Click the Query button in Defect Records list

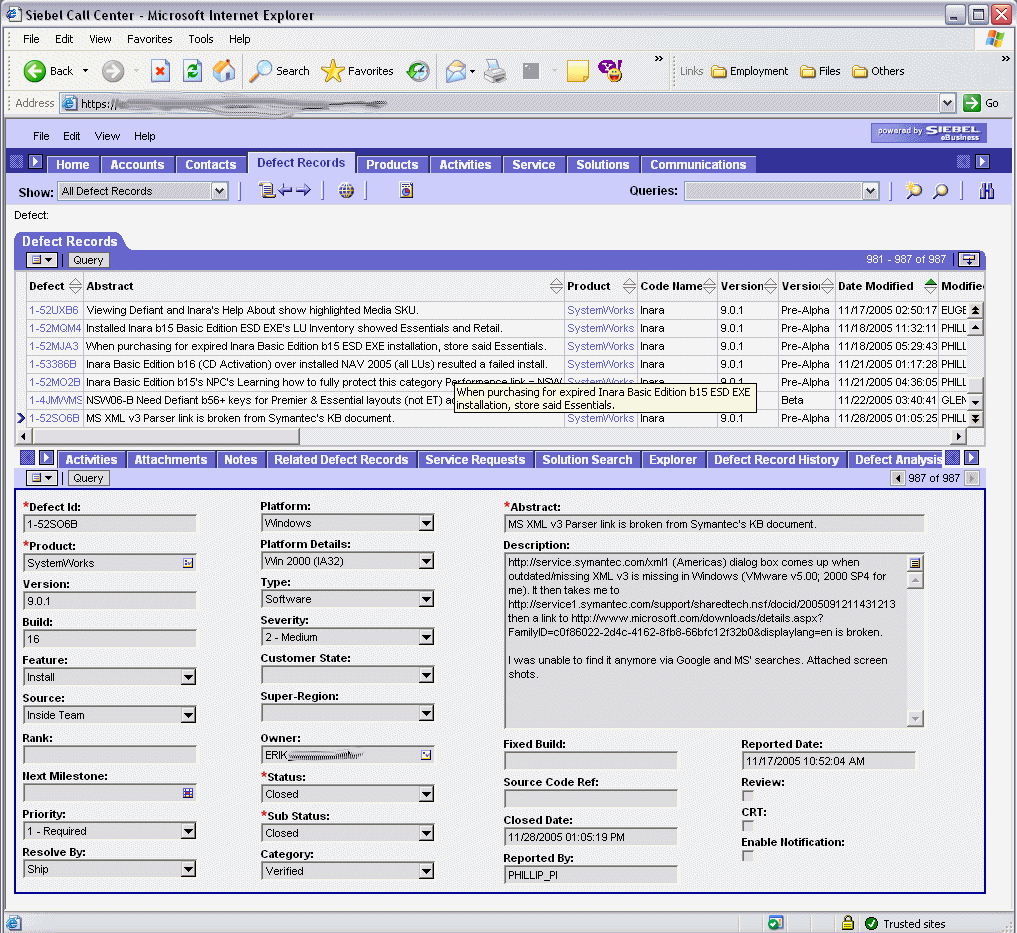point(88,260)
